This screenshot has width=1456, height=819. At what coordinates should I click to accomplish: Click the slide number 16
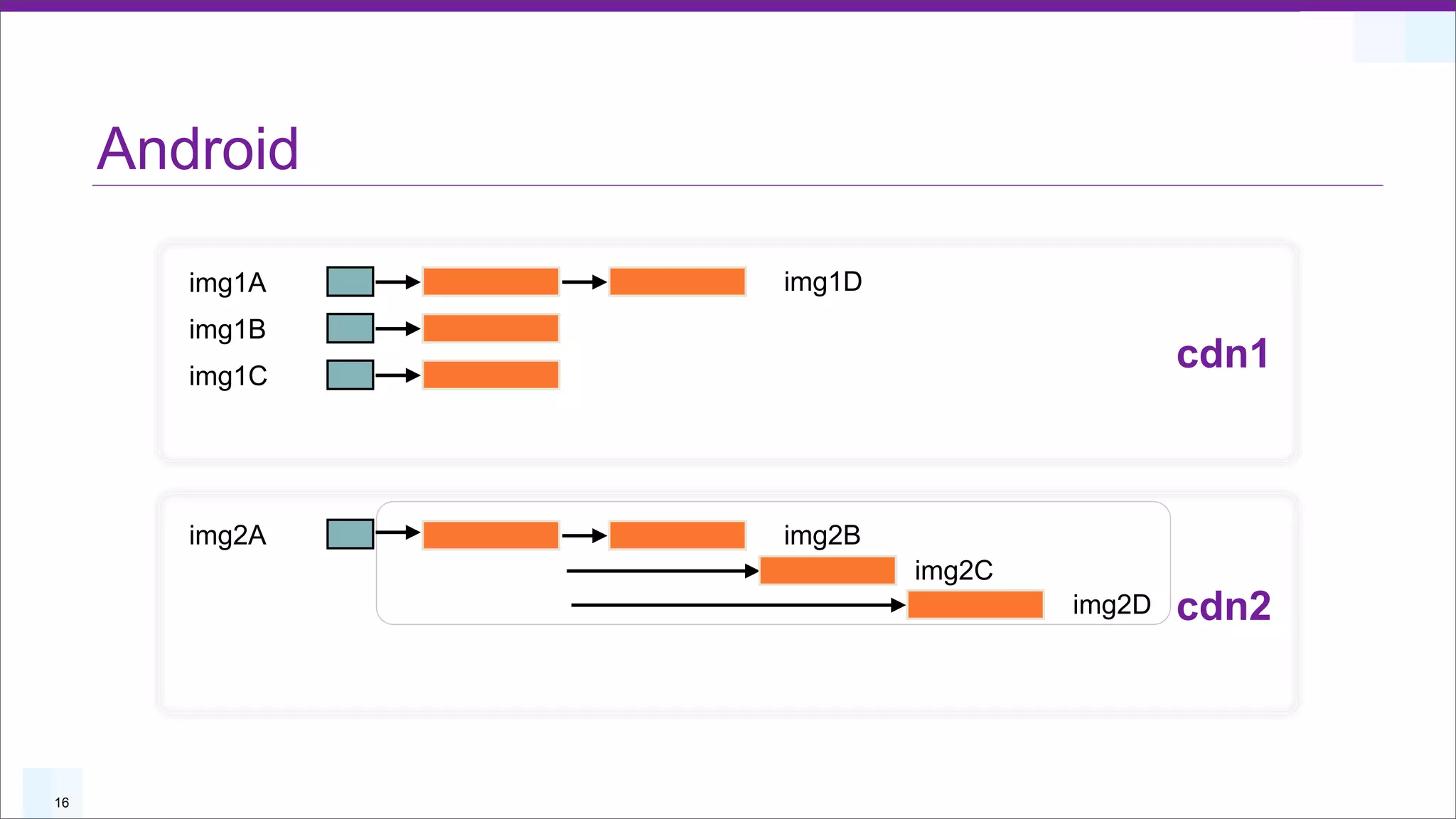tap(62, 803)
